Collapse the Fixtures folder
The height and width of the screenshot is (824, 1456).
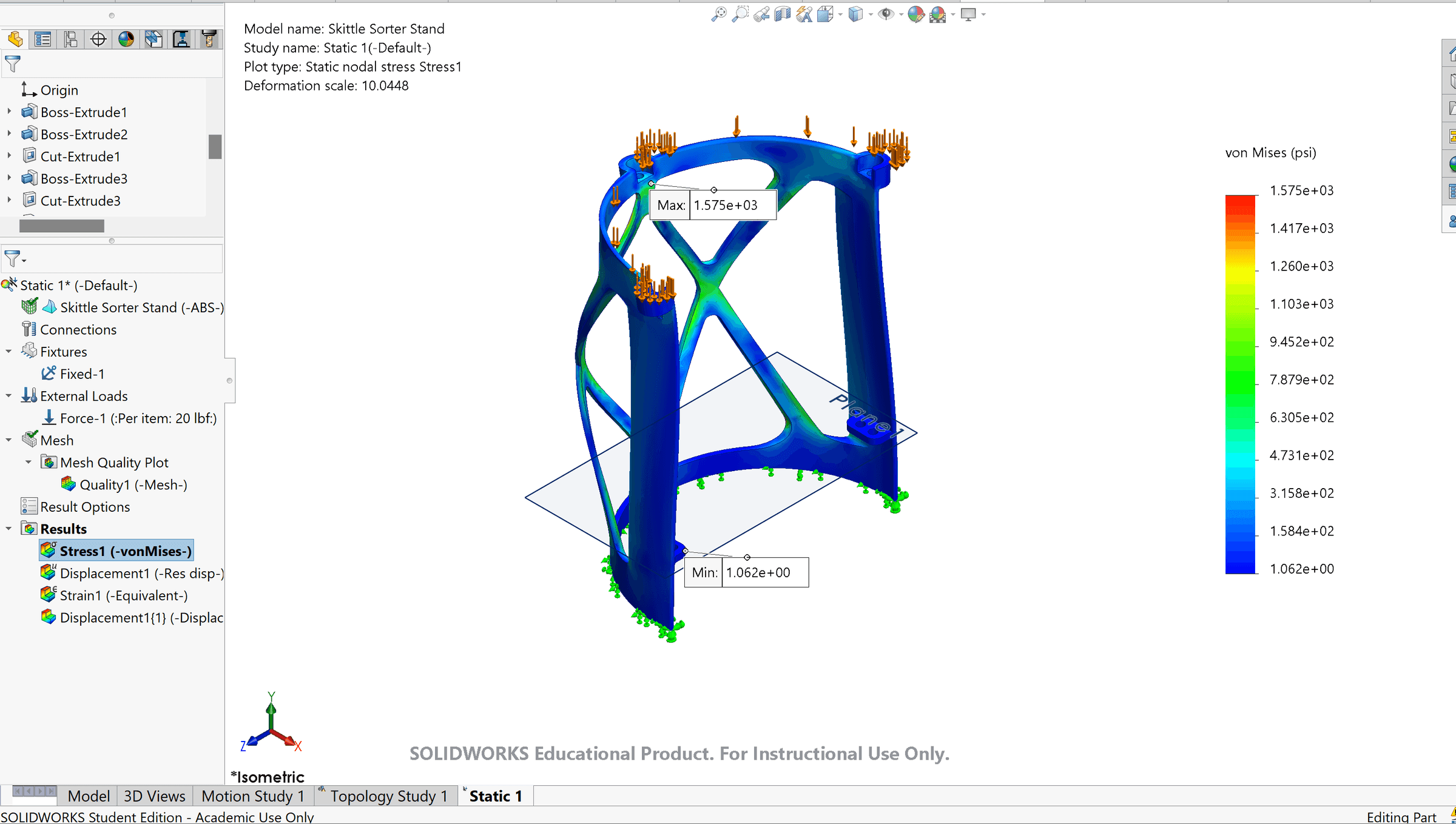(x=8, y=351)
